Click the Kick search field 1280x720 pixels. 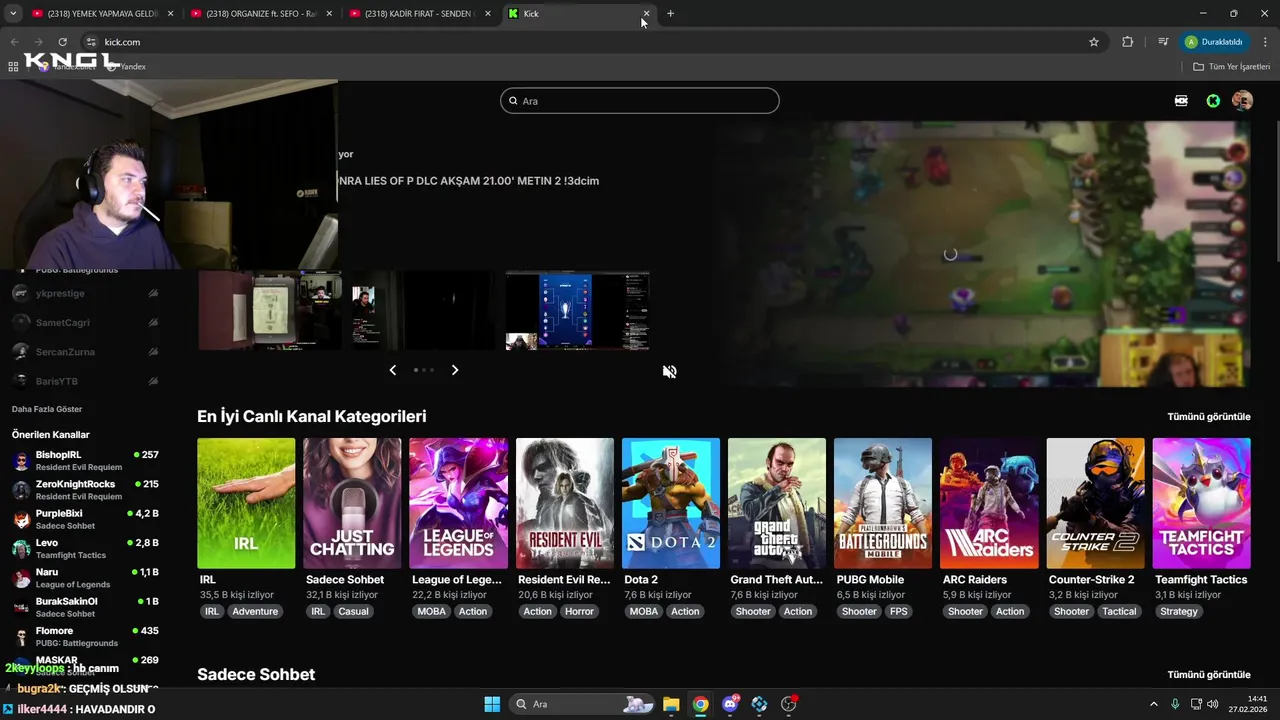pyautogui.click(x=639, y=101)
